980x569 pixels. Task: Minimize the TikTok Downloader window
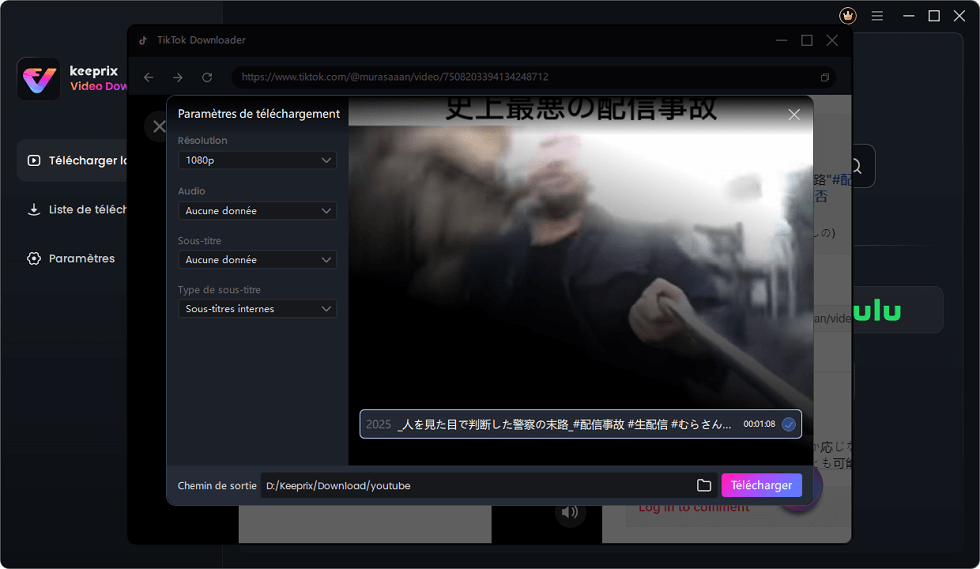click(x=781, y=41)
